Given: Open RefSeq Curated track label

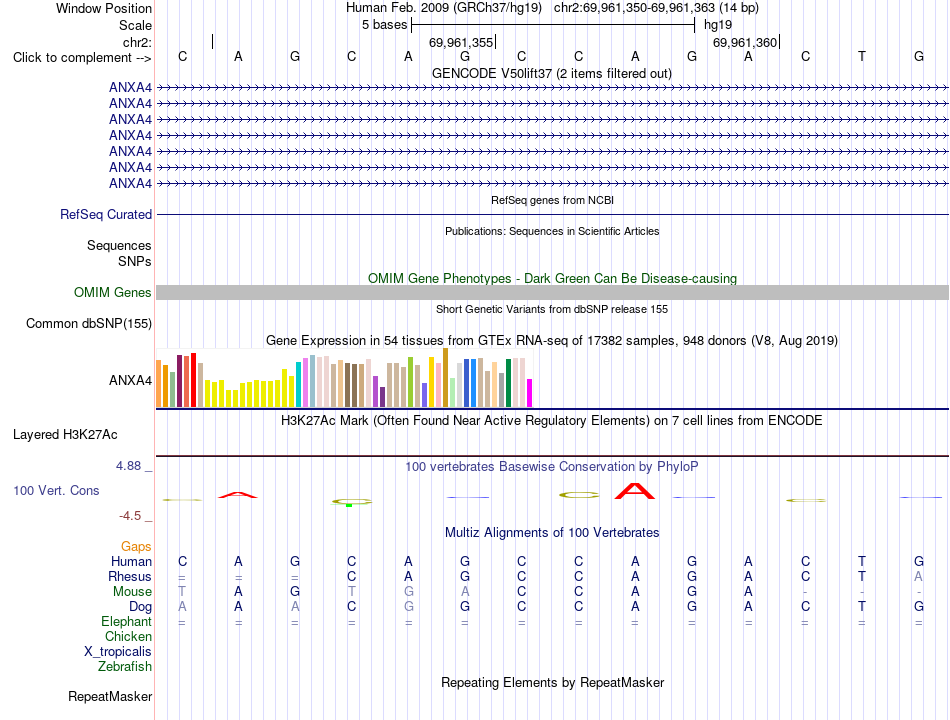Looking at the screenshot, I should click(x=106, y=215).
